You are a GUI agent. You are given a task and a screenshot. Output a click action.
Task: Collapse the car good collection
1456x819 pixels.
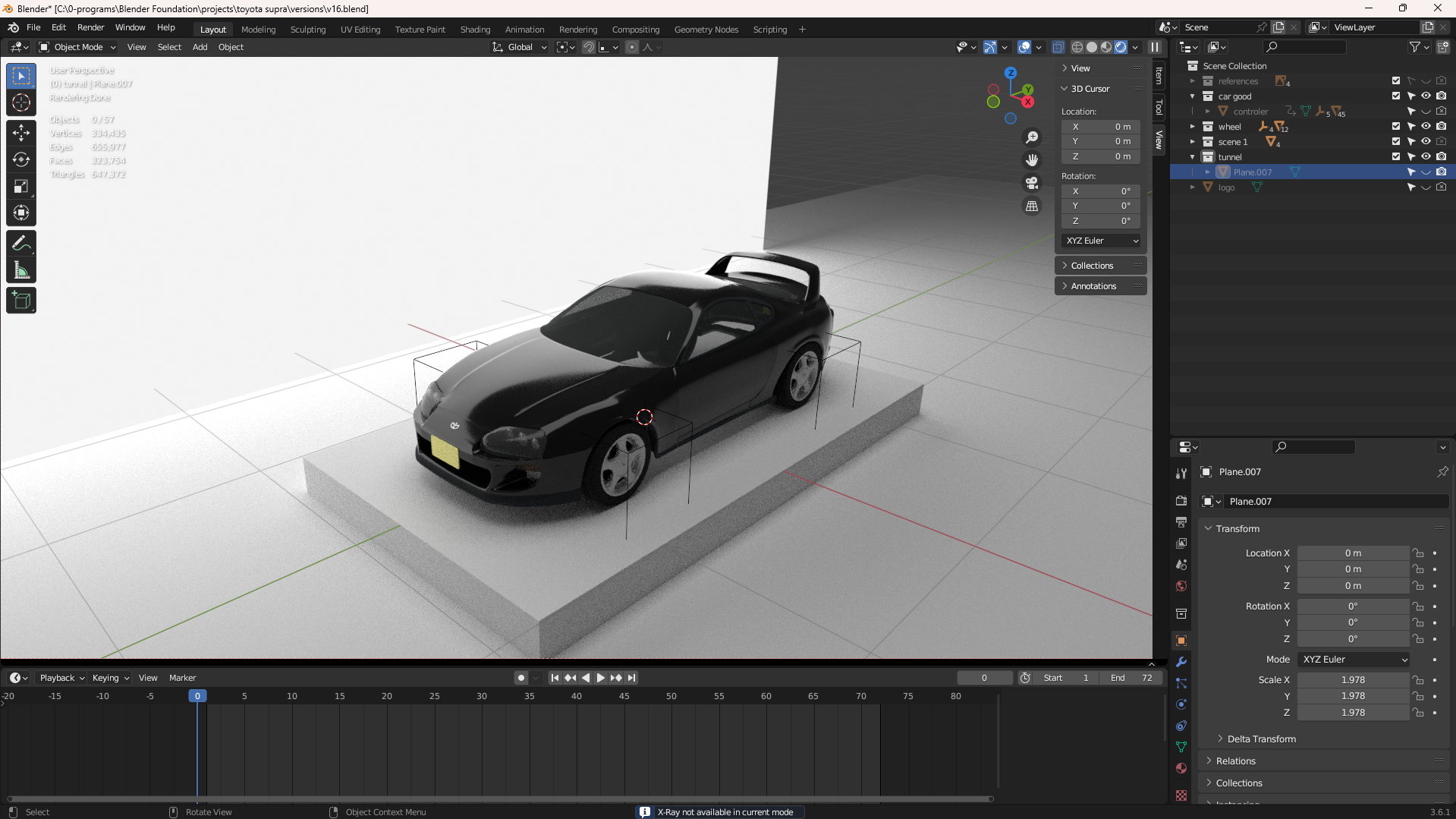point(1193,96)
